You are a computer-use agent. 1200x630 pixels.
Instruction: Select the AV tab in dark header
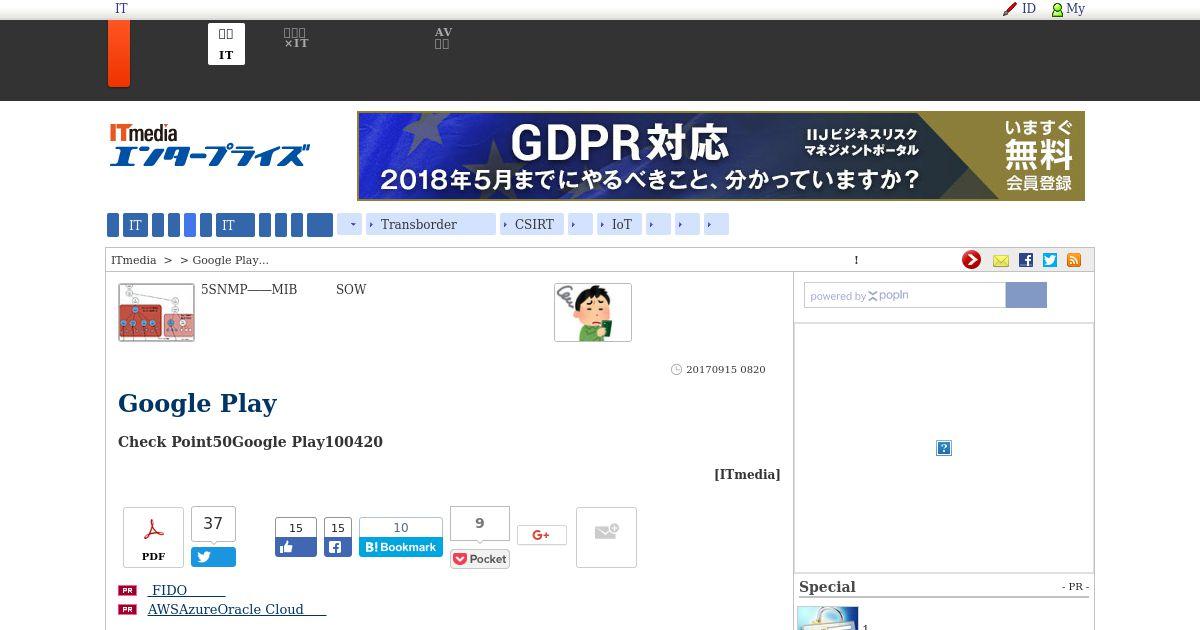443,39
